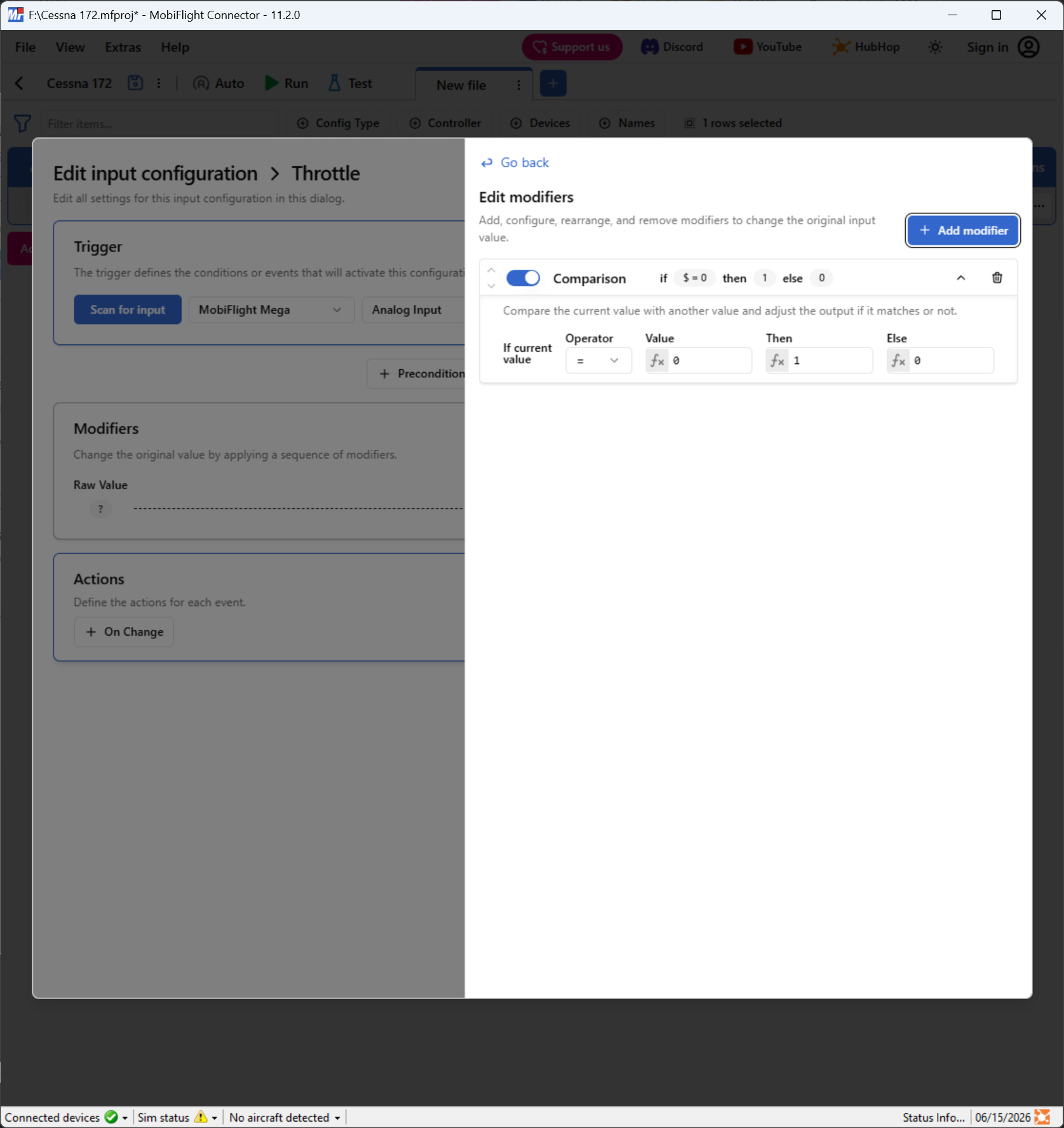Select the New file tab
The width and height of the screenshot is (1064, 1128).
[x=461, y=85]
